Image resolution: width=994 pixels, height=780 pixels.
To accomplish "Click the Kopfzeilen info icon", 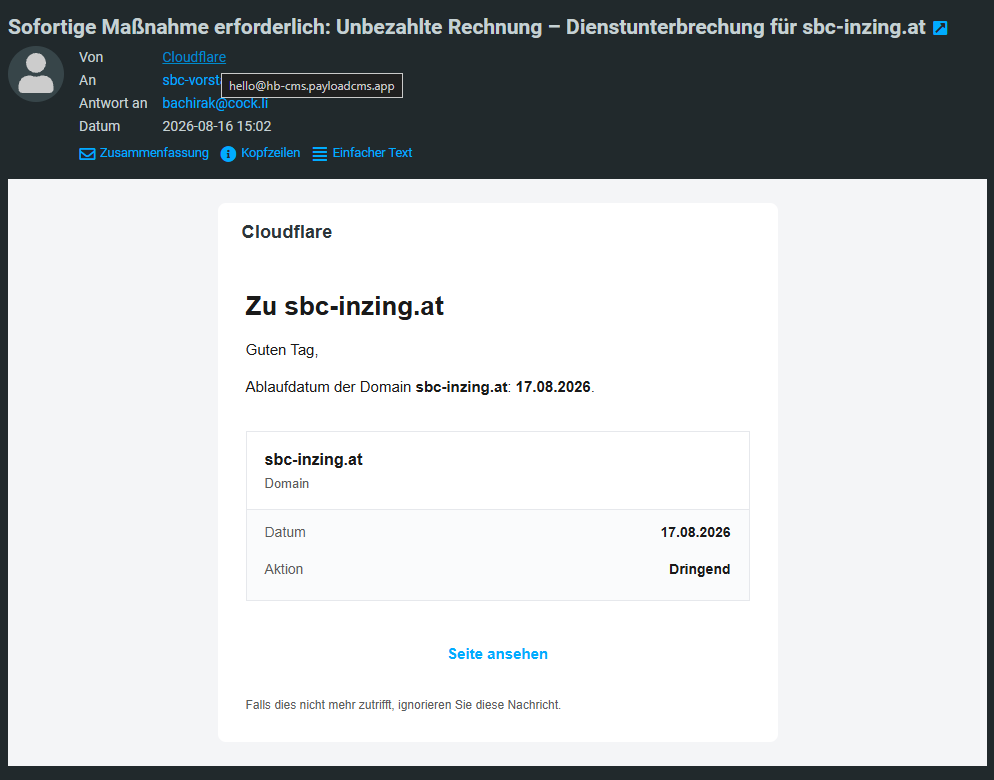I will [228, 153].
